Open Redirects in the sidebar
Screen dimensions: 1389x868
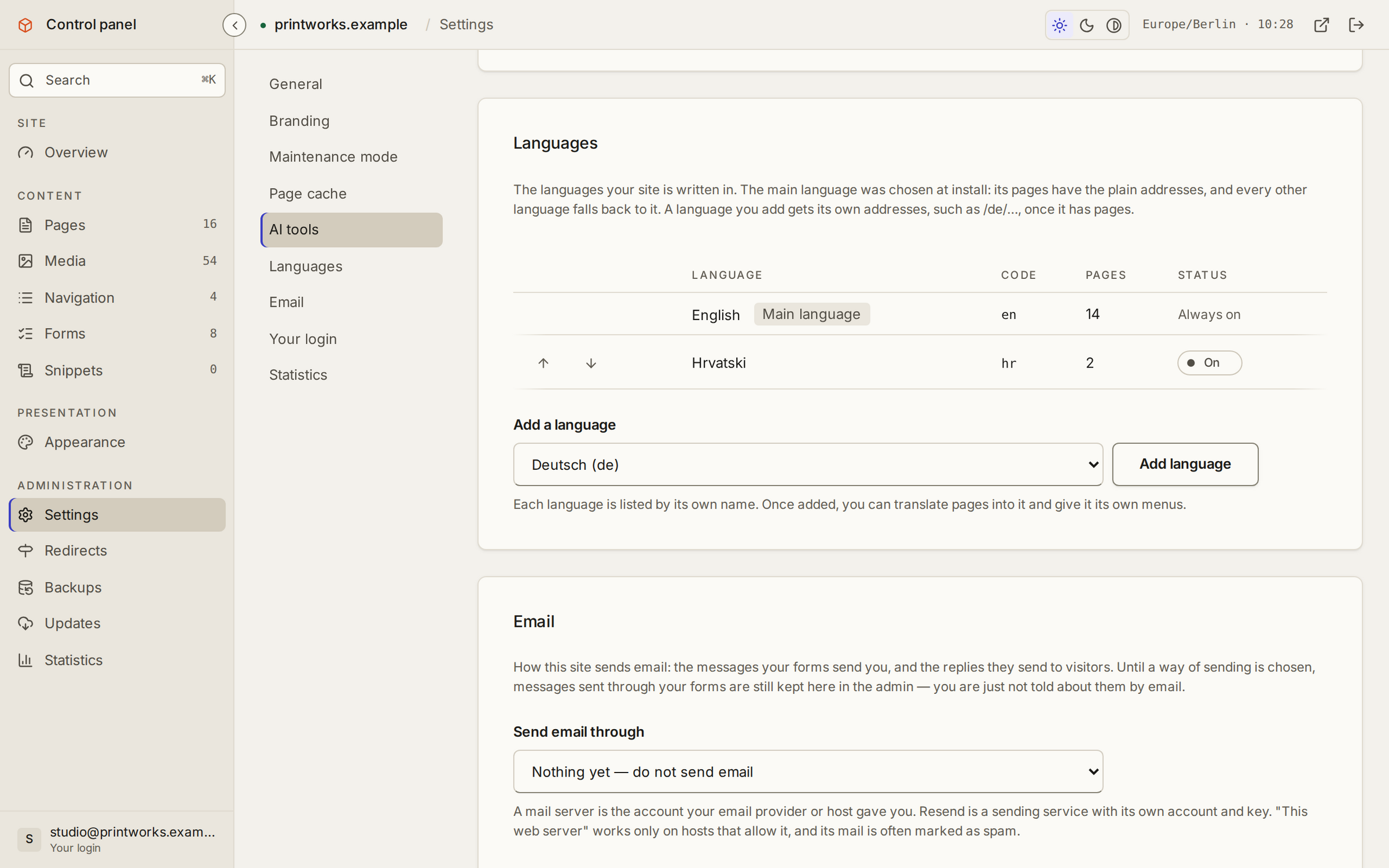tap(117, 551)
